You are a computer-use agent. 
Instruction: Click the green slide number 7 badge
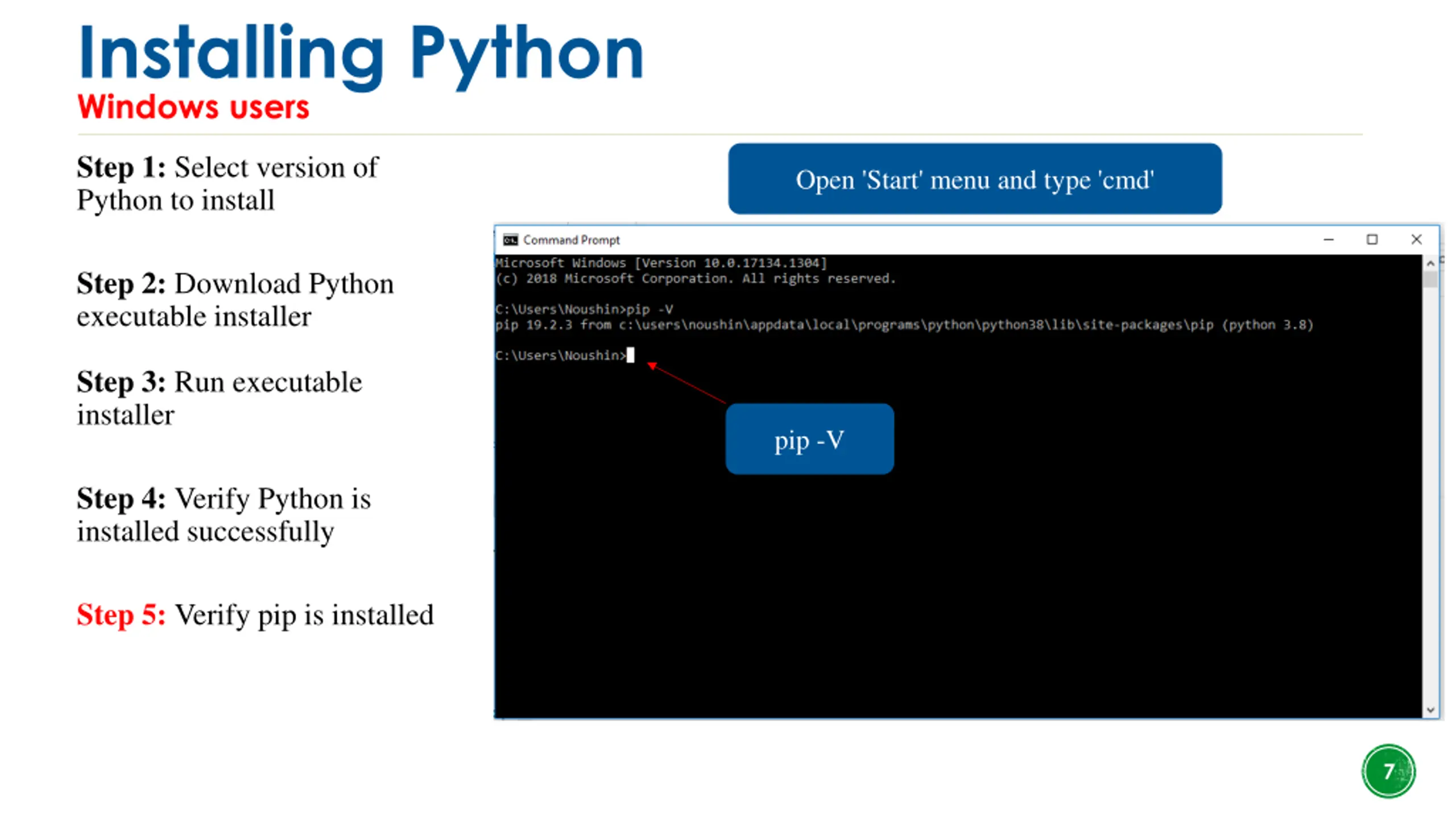pos(1388,771)
